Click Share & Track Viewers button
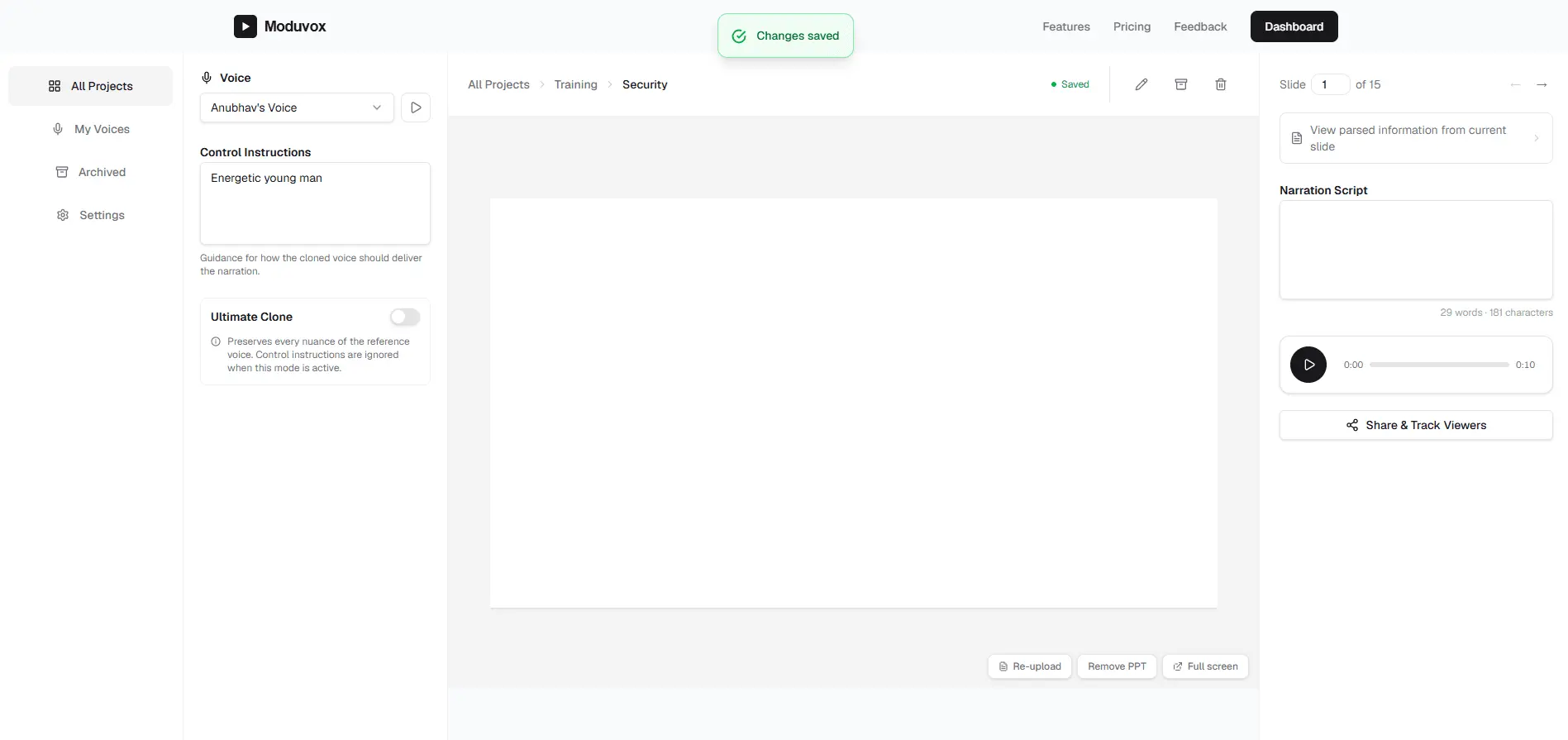1568x740 pixels. tap(1416, 425)
